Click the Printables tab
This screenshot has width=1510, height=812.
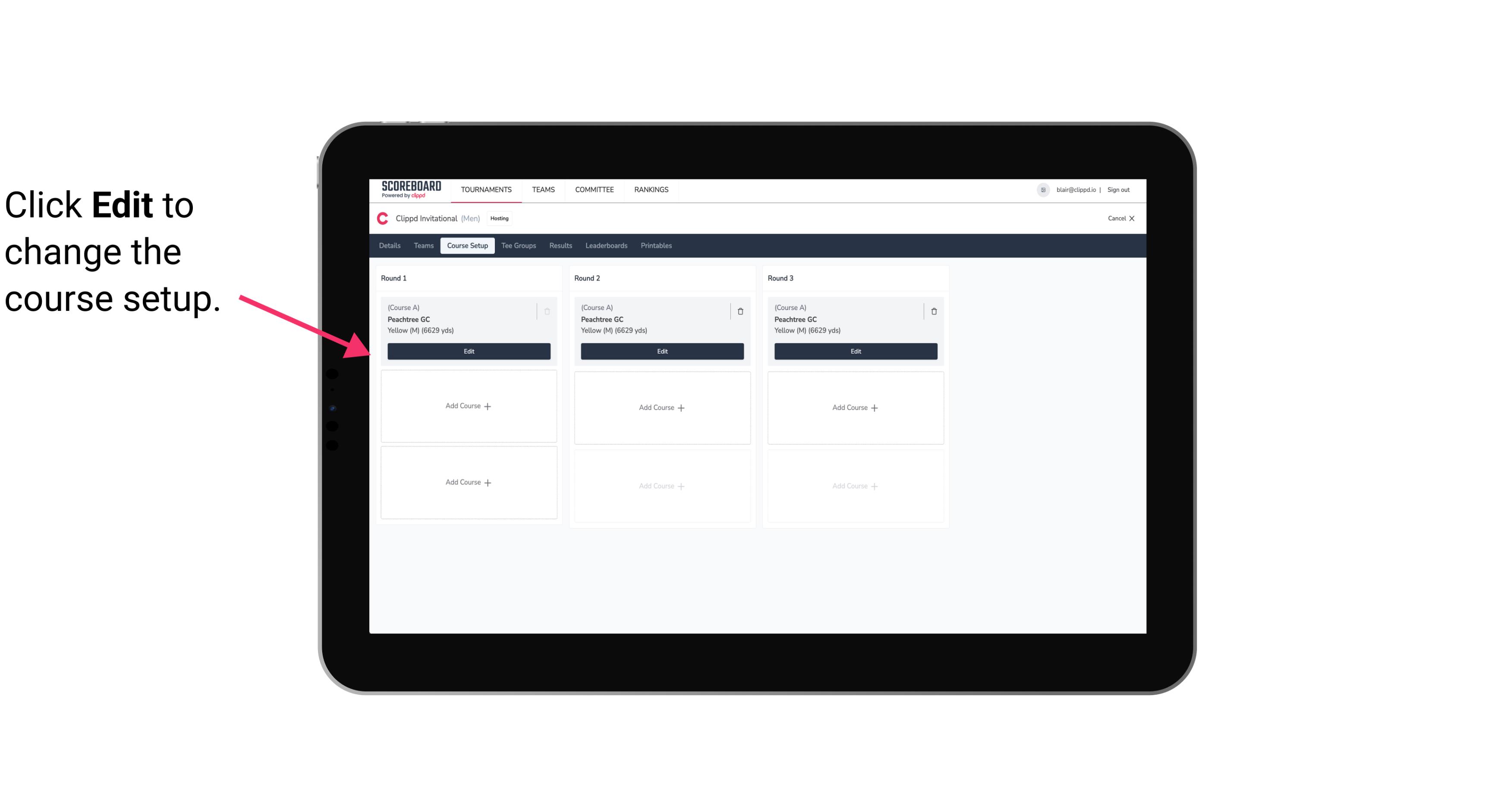[x=655, y=245]
